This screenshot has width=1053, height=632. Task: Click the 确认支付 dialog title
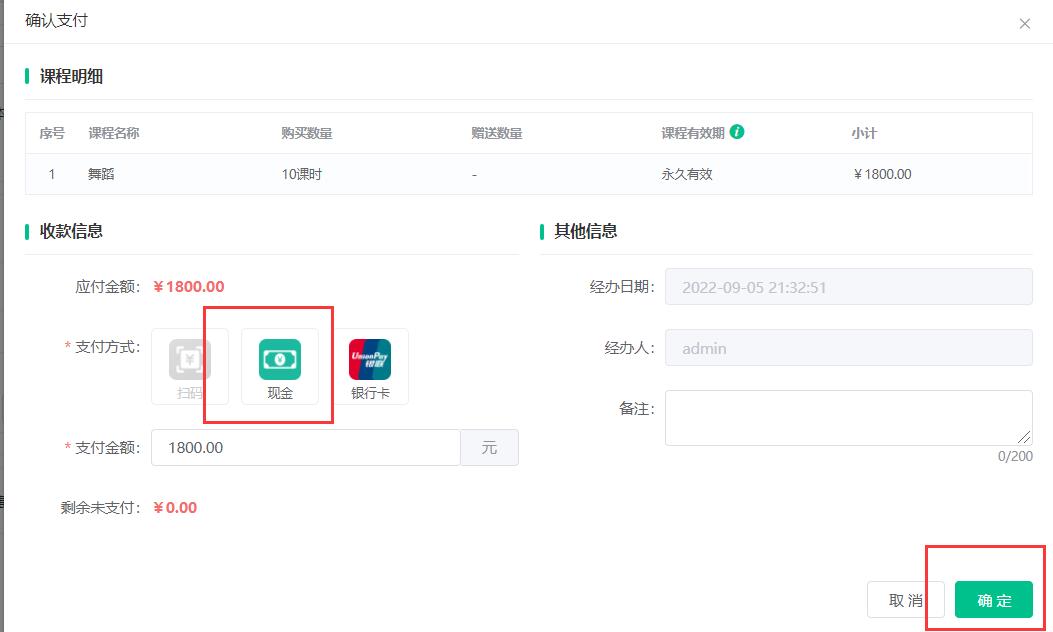tap(56, 20)
